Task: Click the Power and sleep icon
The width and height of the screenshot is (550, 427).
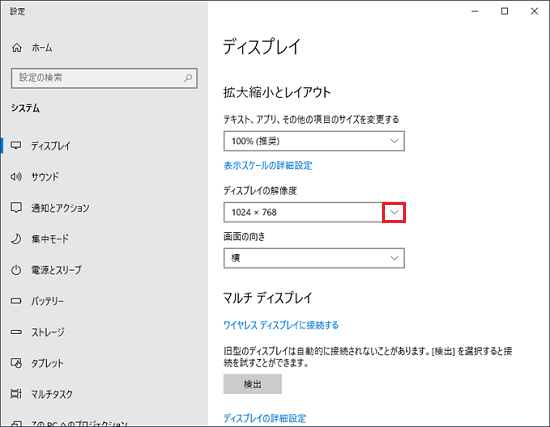Action: coord(16,270)
